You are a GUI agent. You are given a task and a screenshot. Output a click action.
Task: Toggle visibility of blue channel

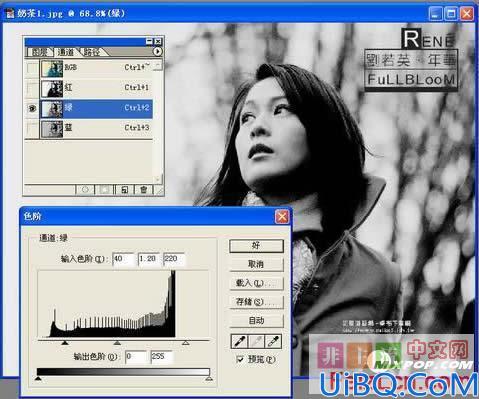point(32,129)
